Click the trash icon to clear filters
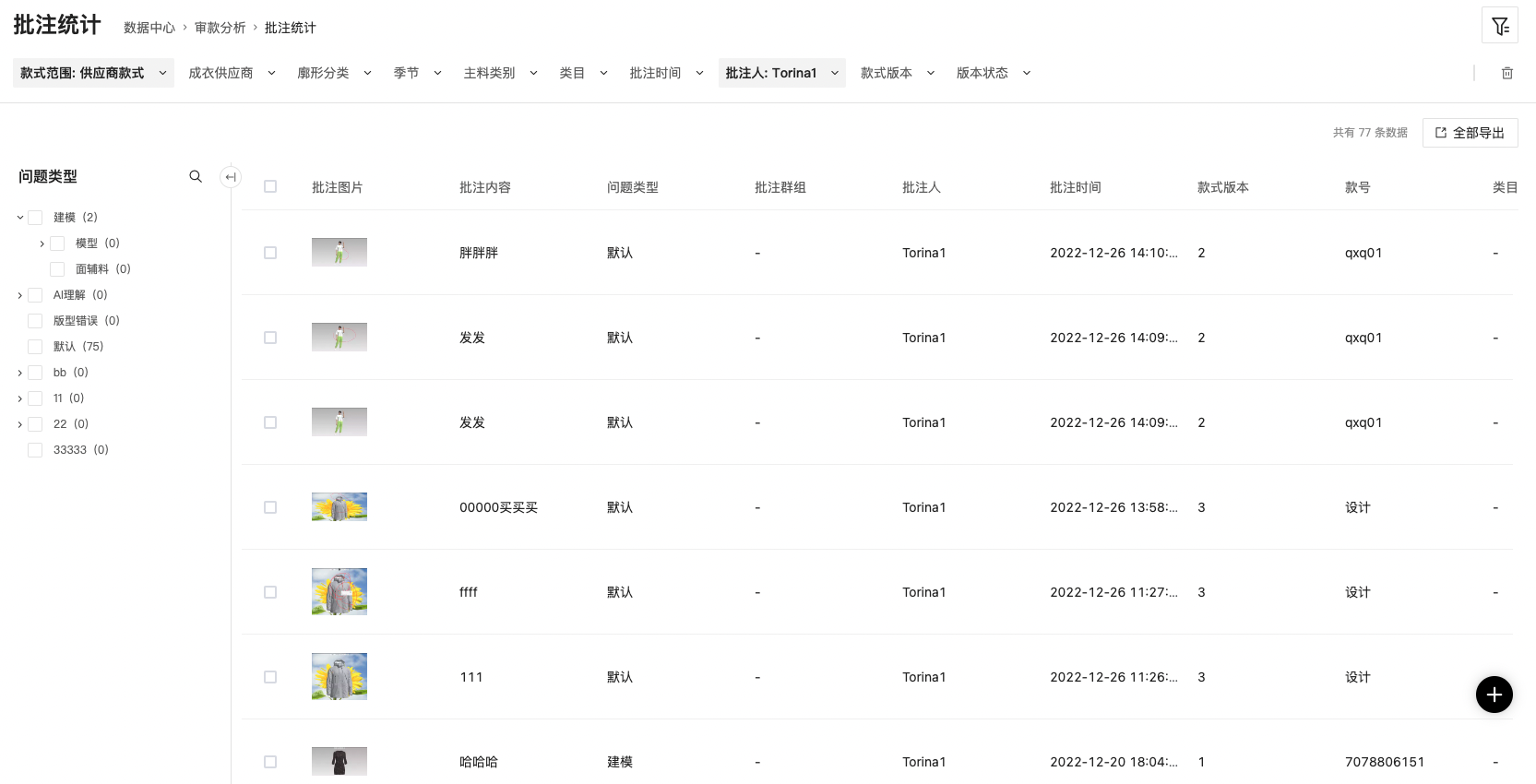 (x=1507, y=73)
